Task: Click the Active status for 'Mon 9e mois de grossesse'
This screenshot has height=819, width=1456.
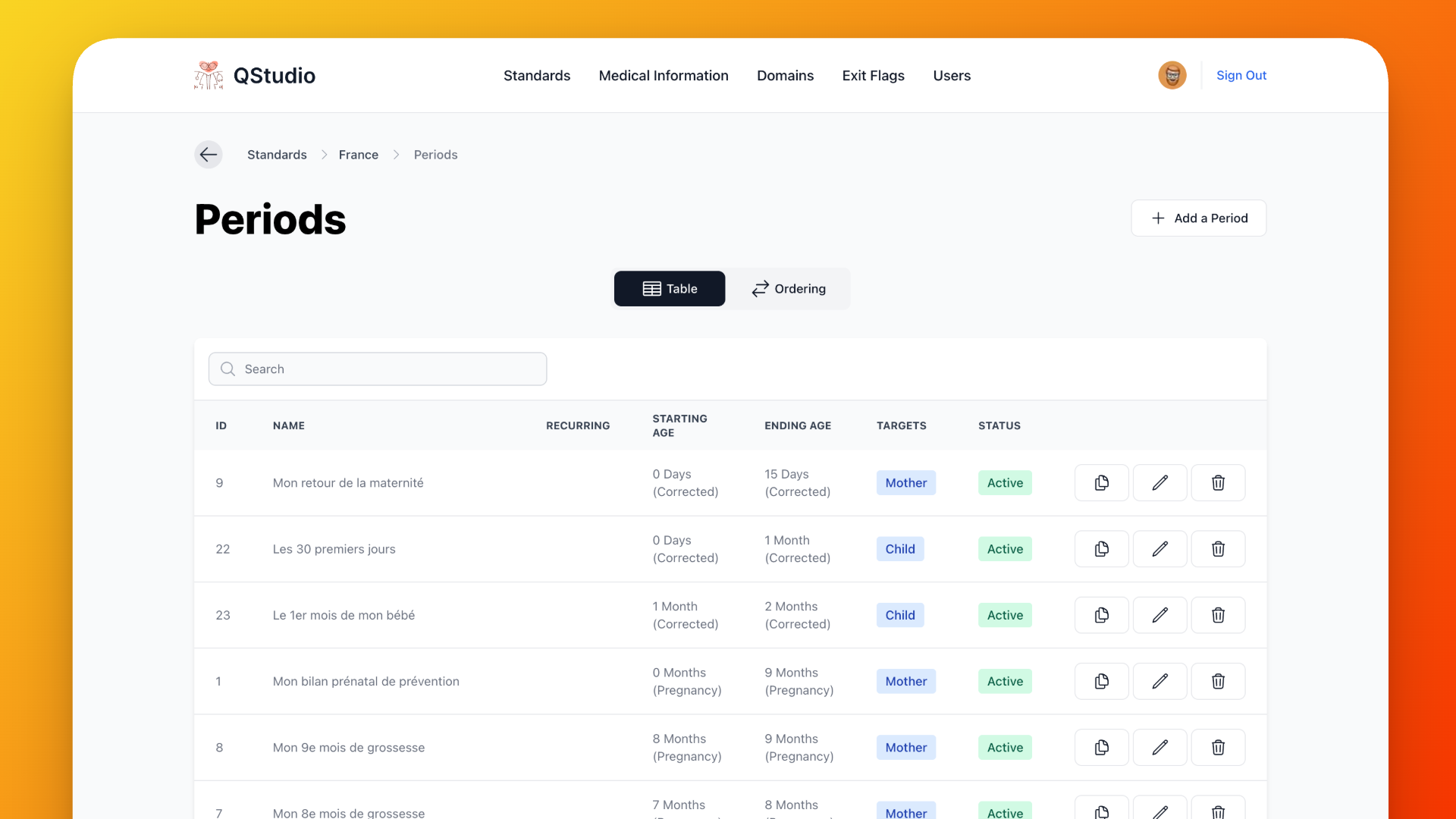Action: [1005, 748]
